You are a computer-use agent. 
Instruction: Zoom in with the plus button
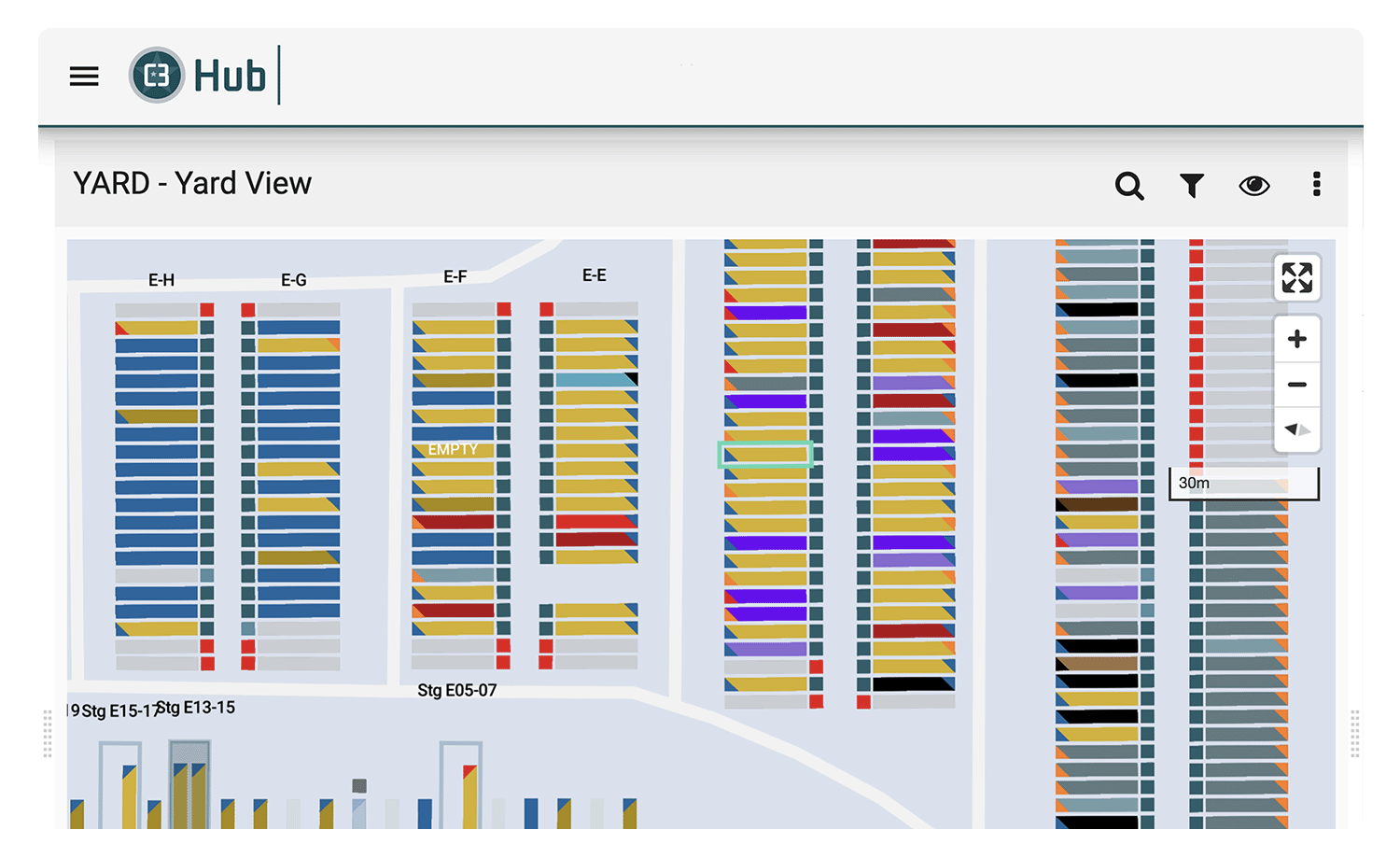(x=1297, y=339)
